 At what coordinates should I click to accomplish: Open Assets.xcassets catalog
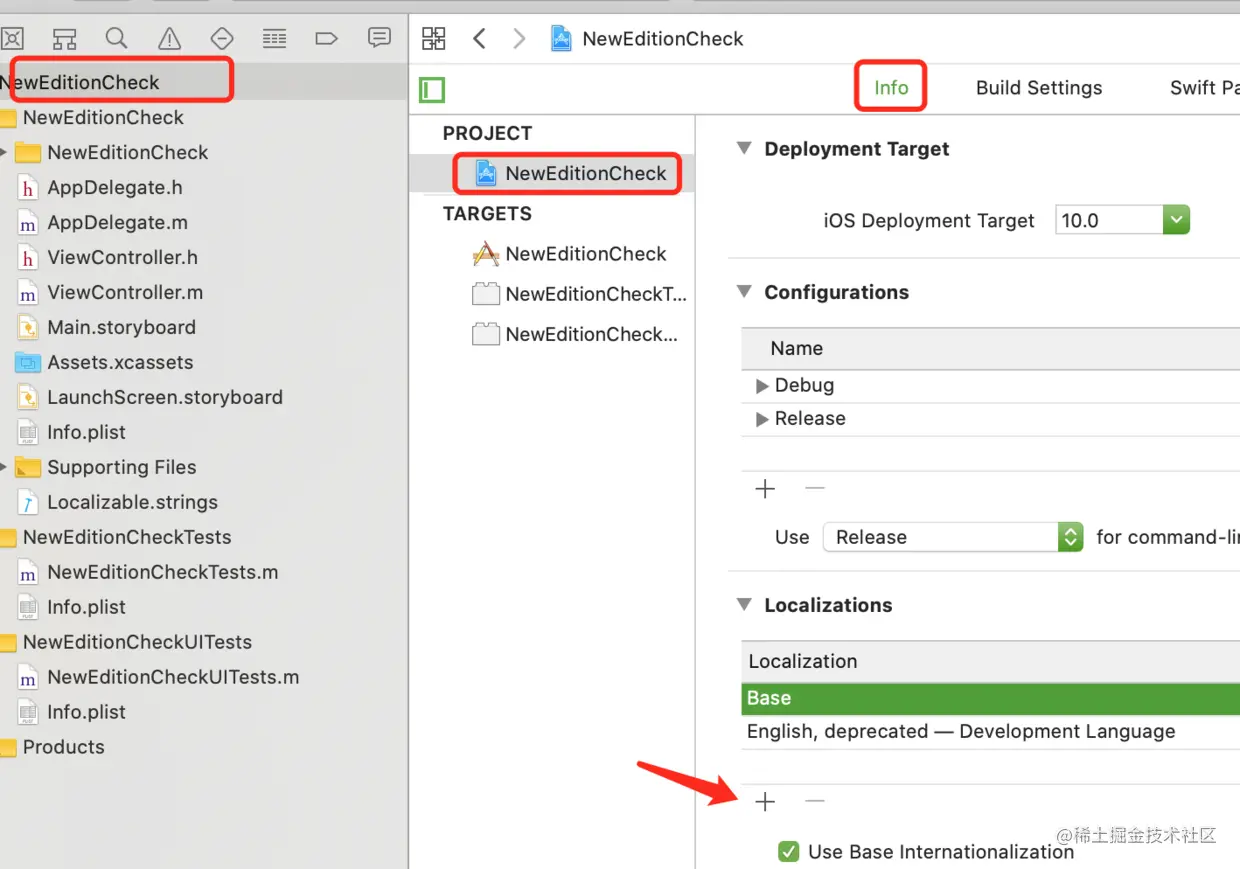[120, 362]
